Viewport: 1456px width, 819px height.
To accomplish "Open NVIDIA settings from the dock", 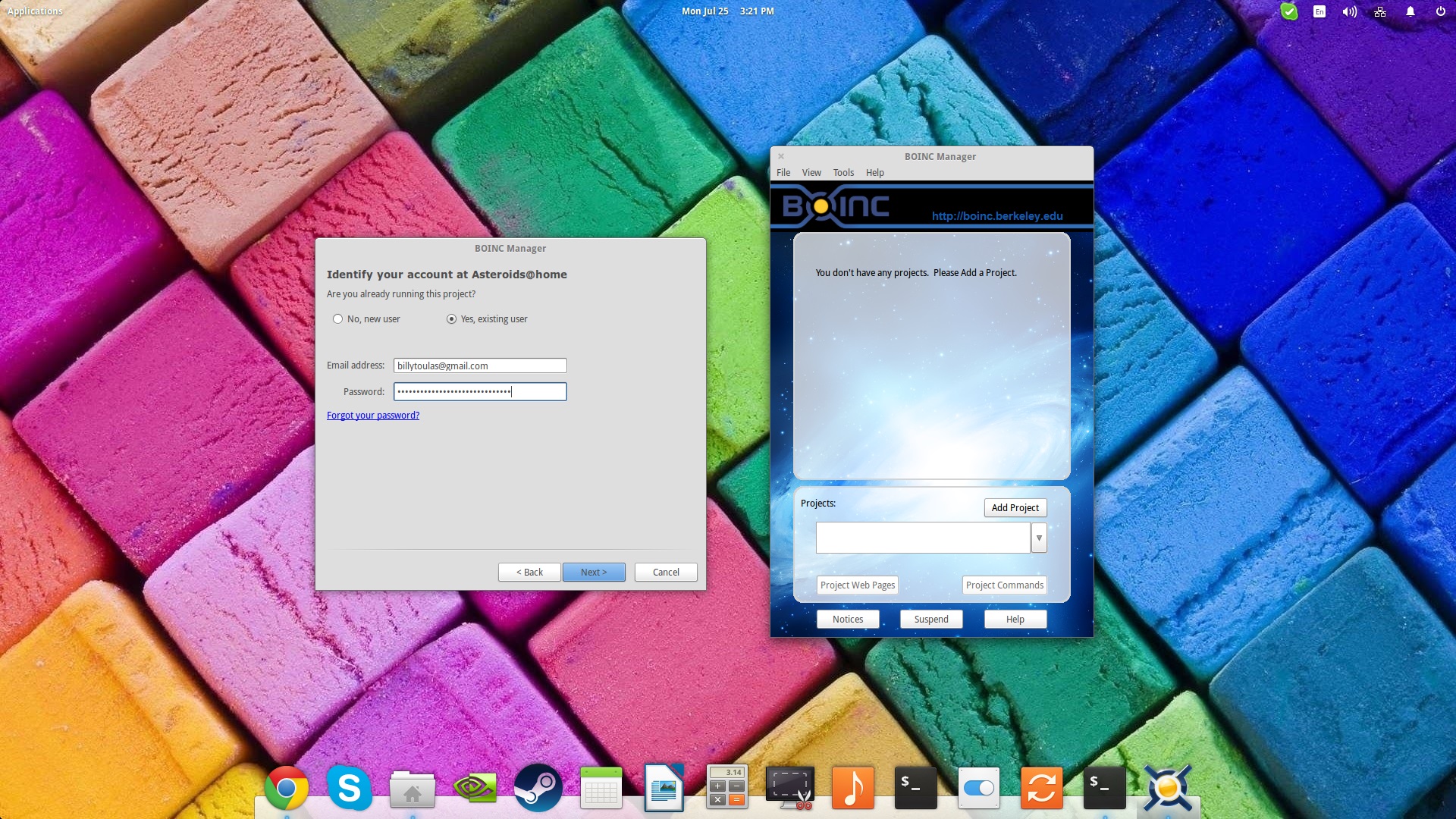I will (475, 789).
